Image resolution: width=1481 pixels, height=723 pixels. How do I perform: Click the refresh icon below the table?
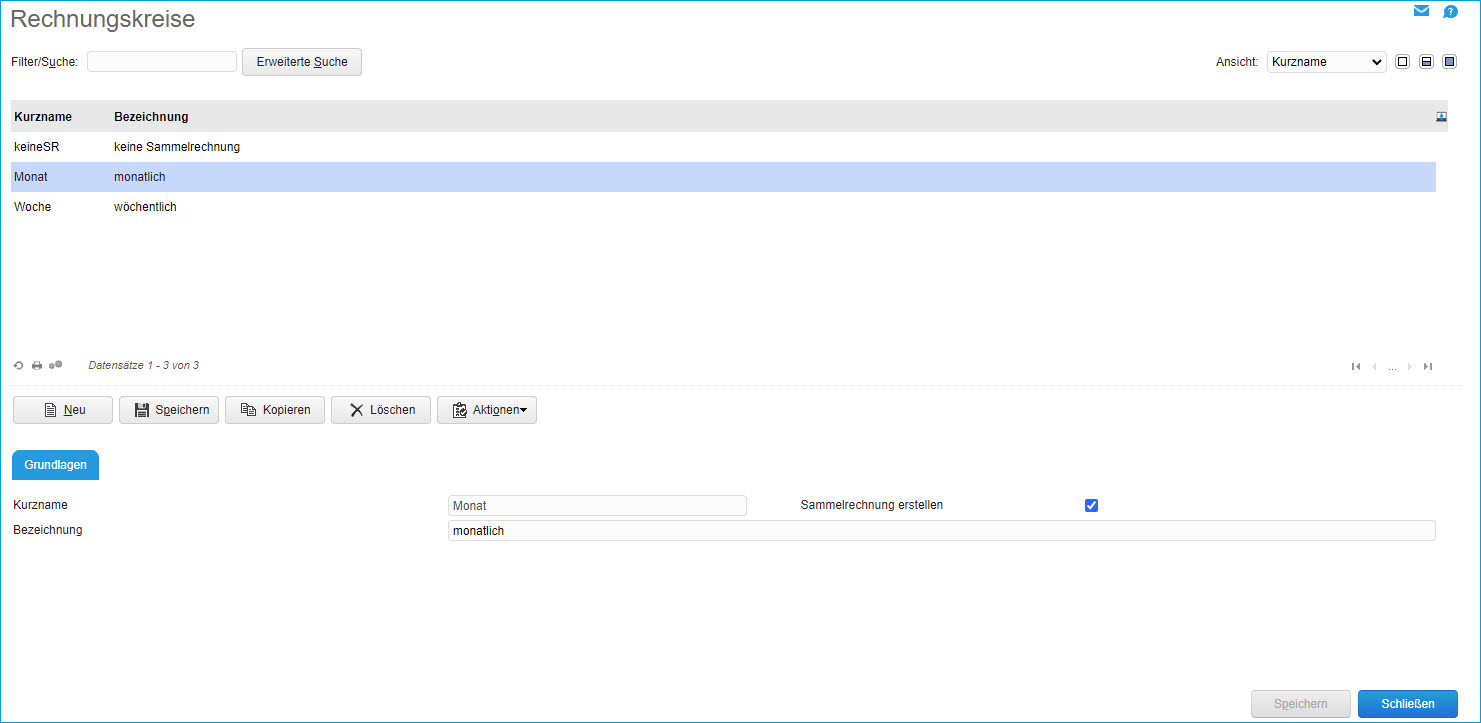(x=18, y=366)
